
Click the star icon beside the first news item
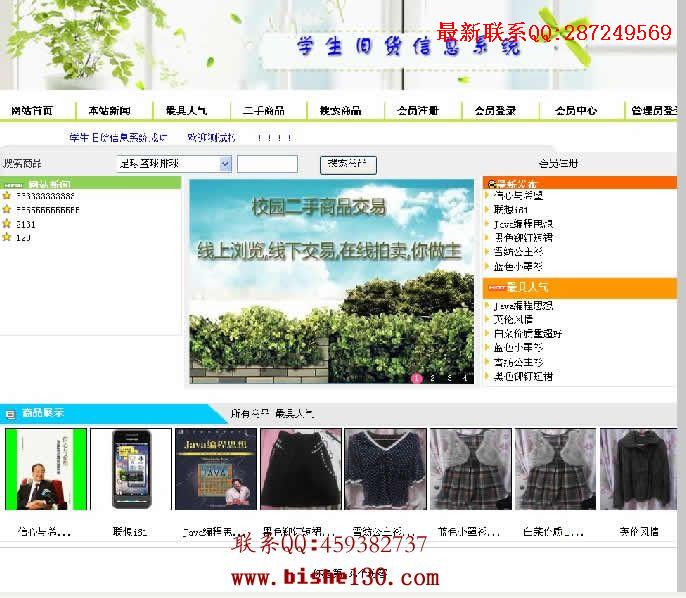click(7, 196)
